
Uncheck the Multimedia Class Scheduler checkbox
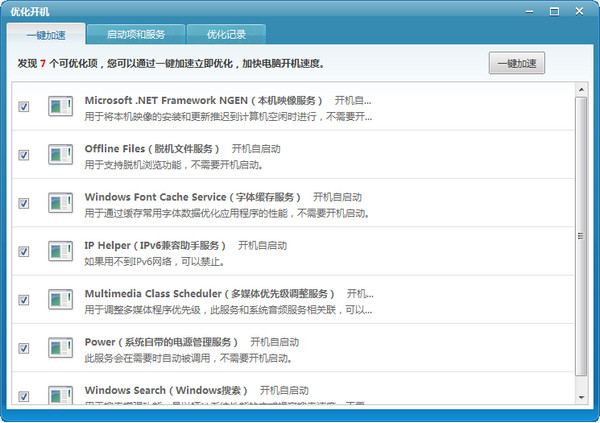24,300
